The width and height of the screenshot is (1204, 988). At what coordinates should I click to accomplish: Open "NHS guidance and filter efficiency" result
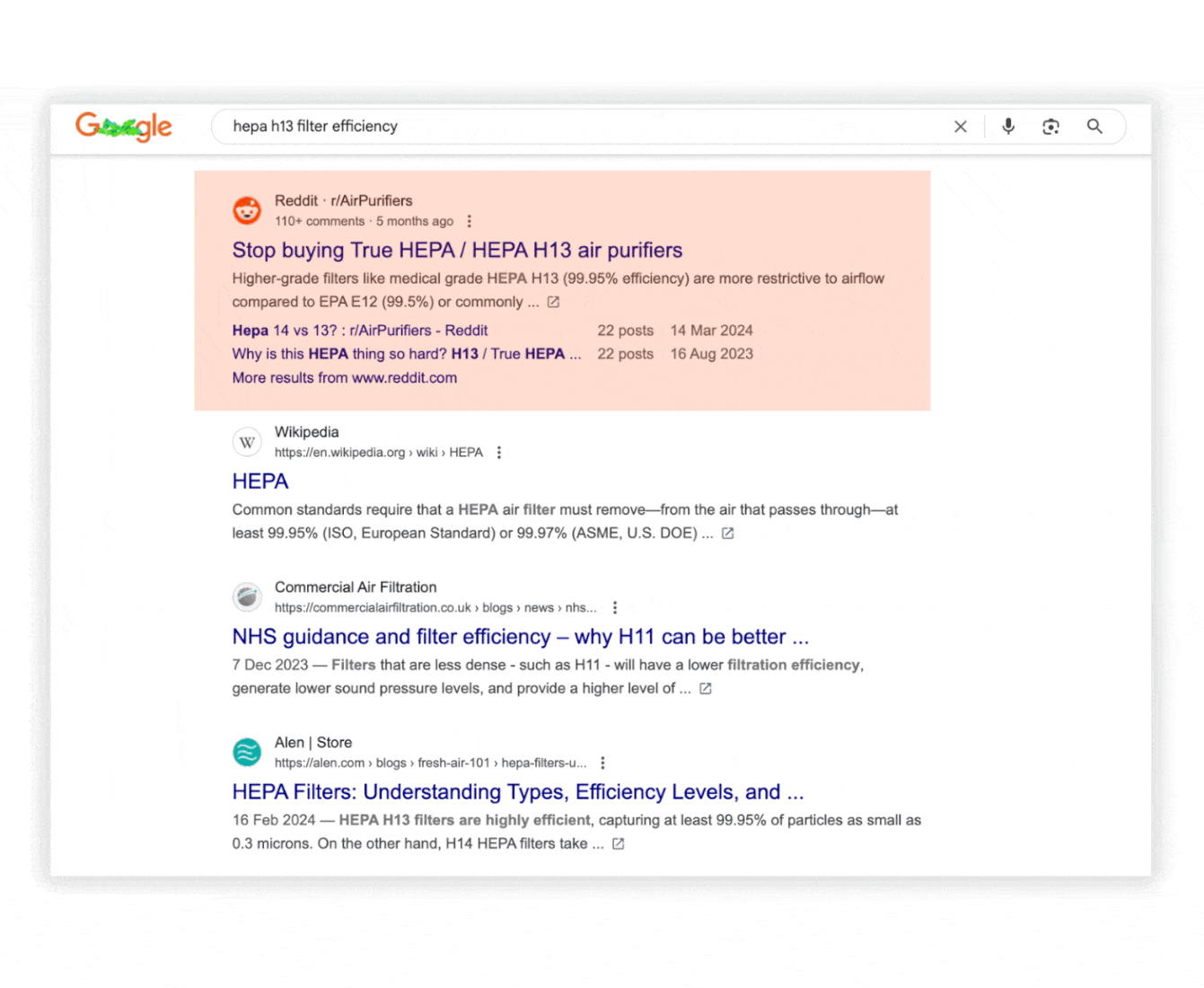(x=520, y=637)
